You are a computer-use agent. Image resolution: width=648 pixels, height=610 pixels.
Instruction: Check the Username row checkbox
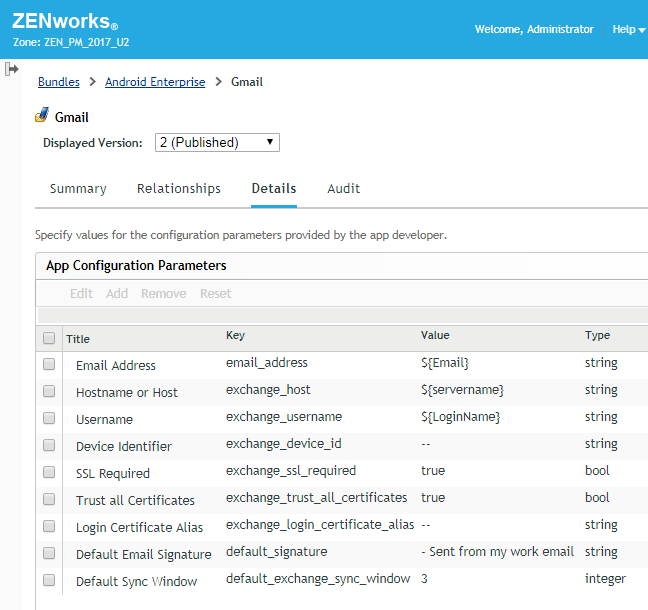(x=49, y=418)
